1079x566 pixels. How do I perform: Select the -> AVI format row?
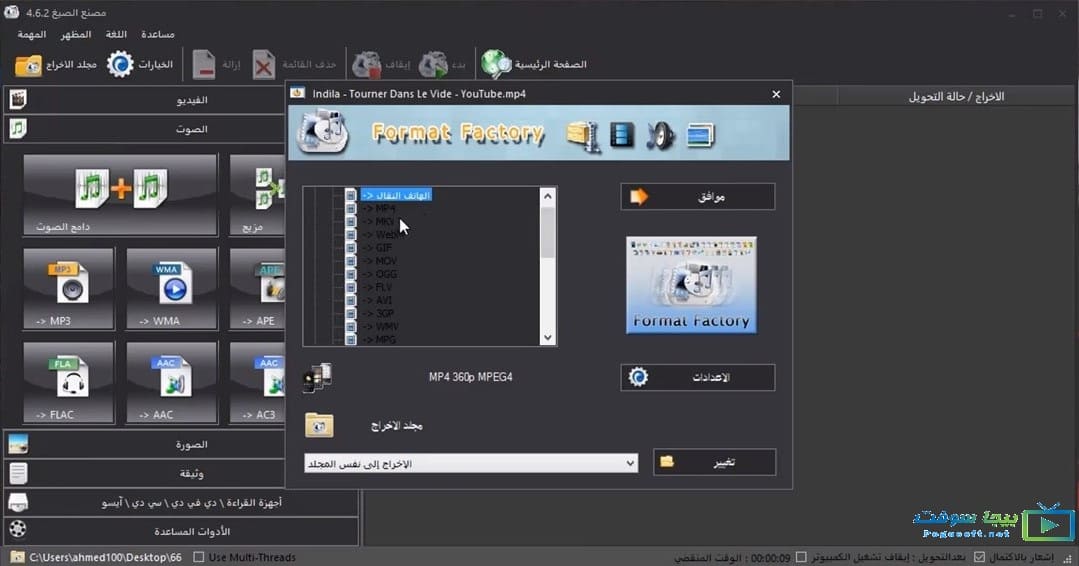click(x=377, y=300)
